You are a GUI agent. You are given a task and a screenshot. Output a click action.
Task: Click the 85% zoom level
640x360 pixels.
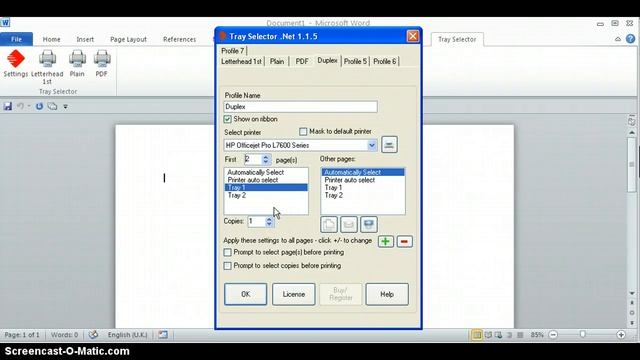click(x=537, y=335)
